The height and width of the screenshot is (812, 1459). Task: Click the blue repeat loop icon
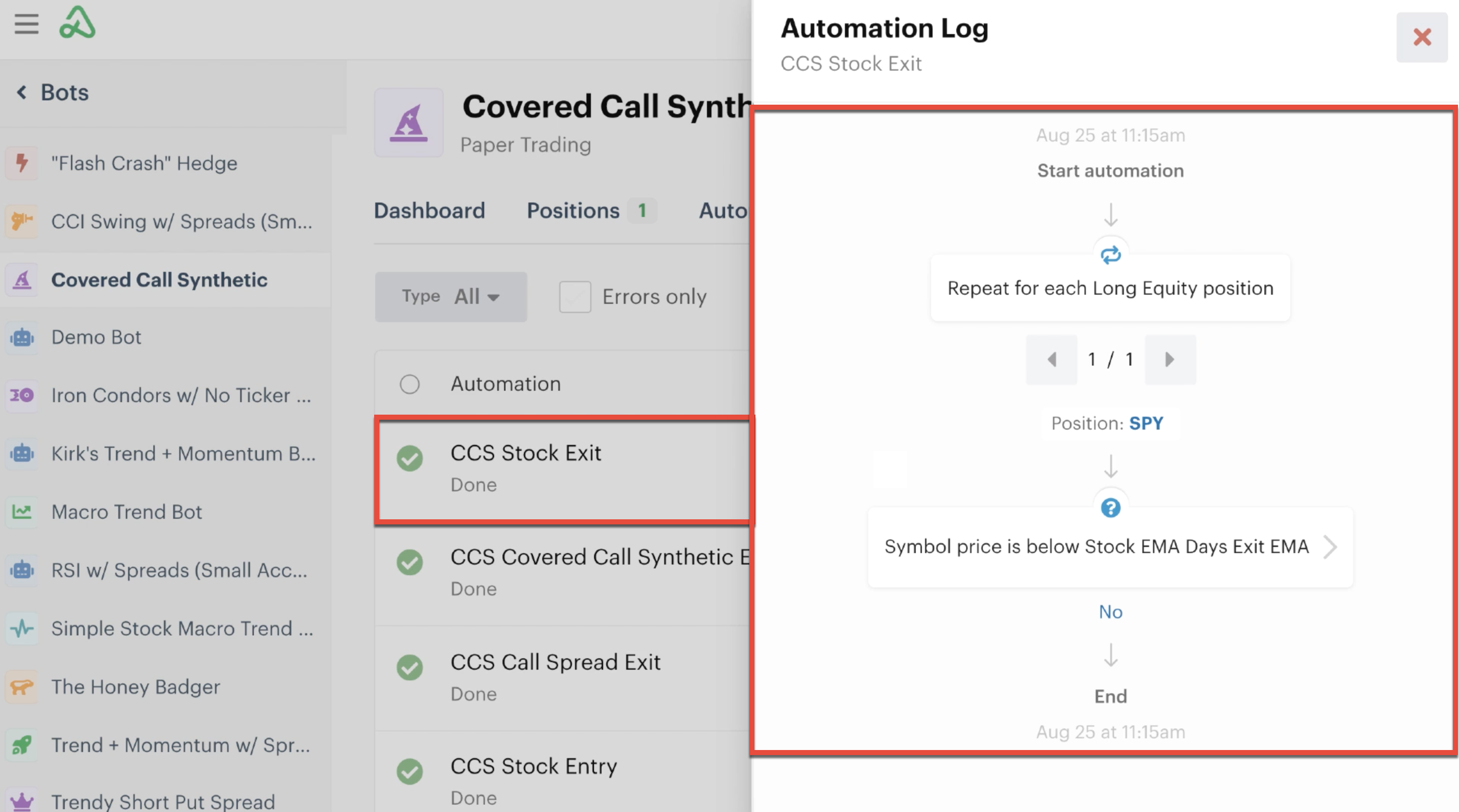point(1110,255)
